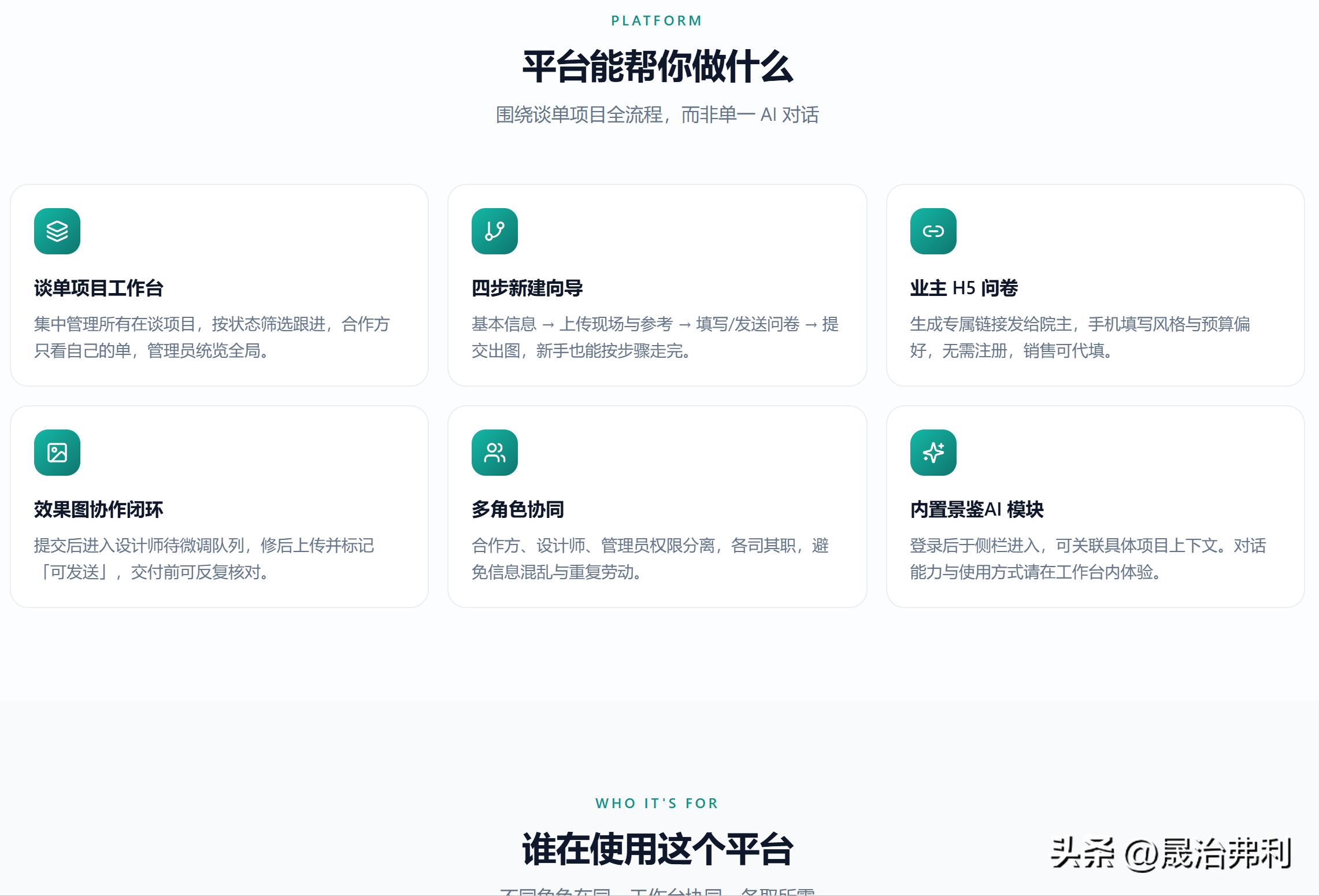Click the branch icon above 四步新建向导
The height and width of the screenshot is (896, 1319).
click(495, 231)
